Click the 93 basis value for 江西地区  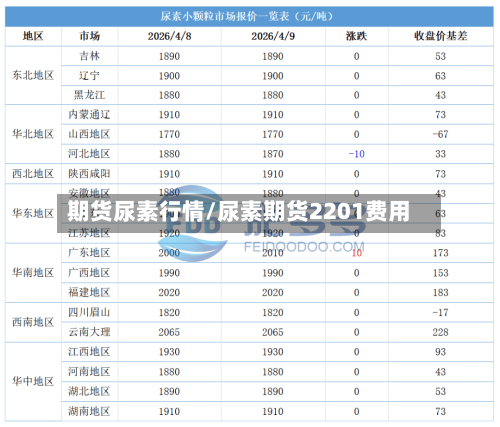440,352
